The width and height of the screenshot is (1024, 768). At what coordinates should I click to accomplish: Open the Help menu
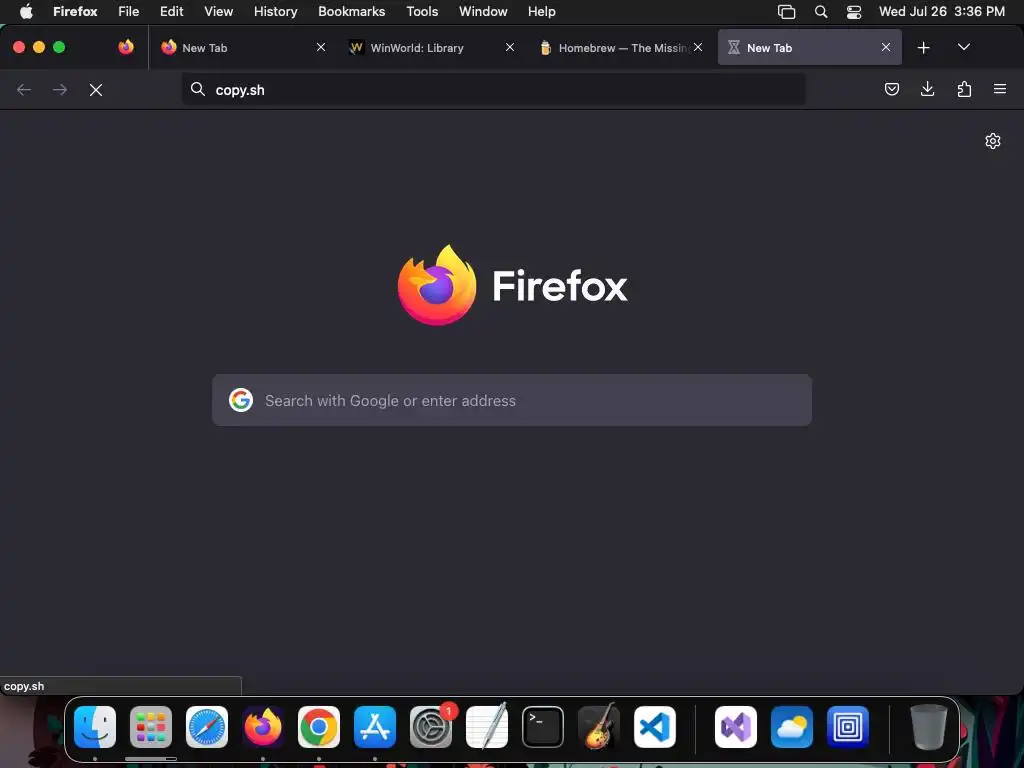tap(541, 12)
